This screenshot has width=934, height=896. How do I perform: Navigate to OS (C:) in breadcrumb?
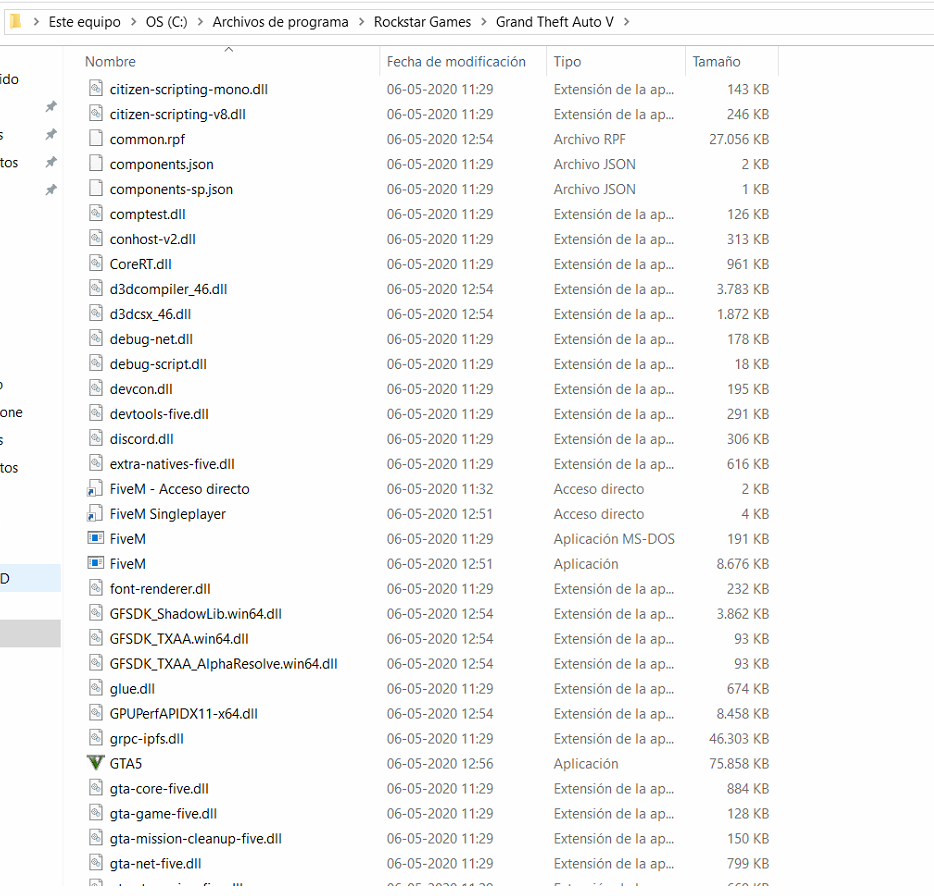pyautogui.click(x=167, y=22)
